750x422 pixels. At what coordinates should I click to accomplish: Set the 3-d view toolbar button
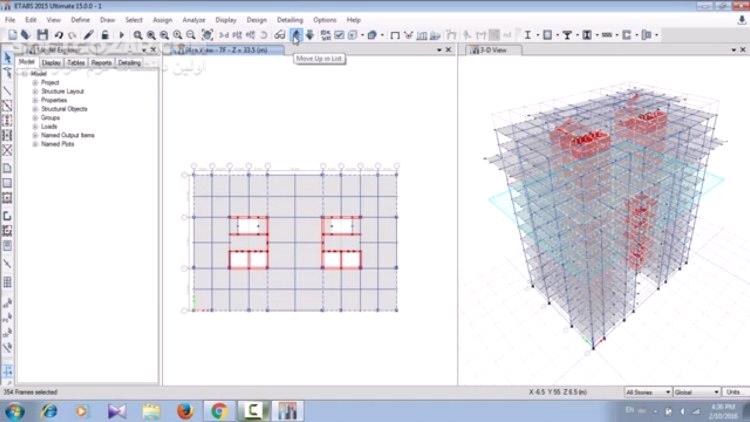224,35
